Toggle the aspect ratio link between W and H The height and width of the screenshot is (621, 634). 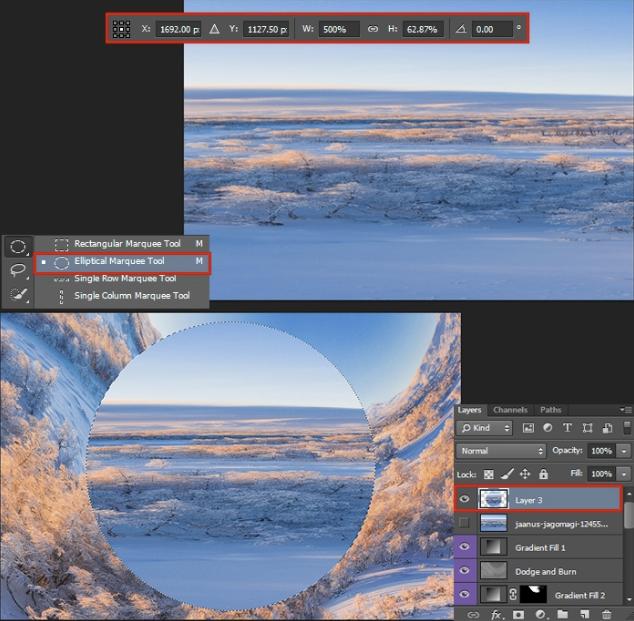coord(373,29)
